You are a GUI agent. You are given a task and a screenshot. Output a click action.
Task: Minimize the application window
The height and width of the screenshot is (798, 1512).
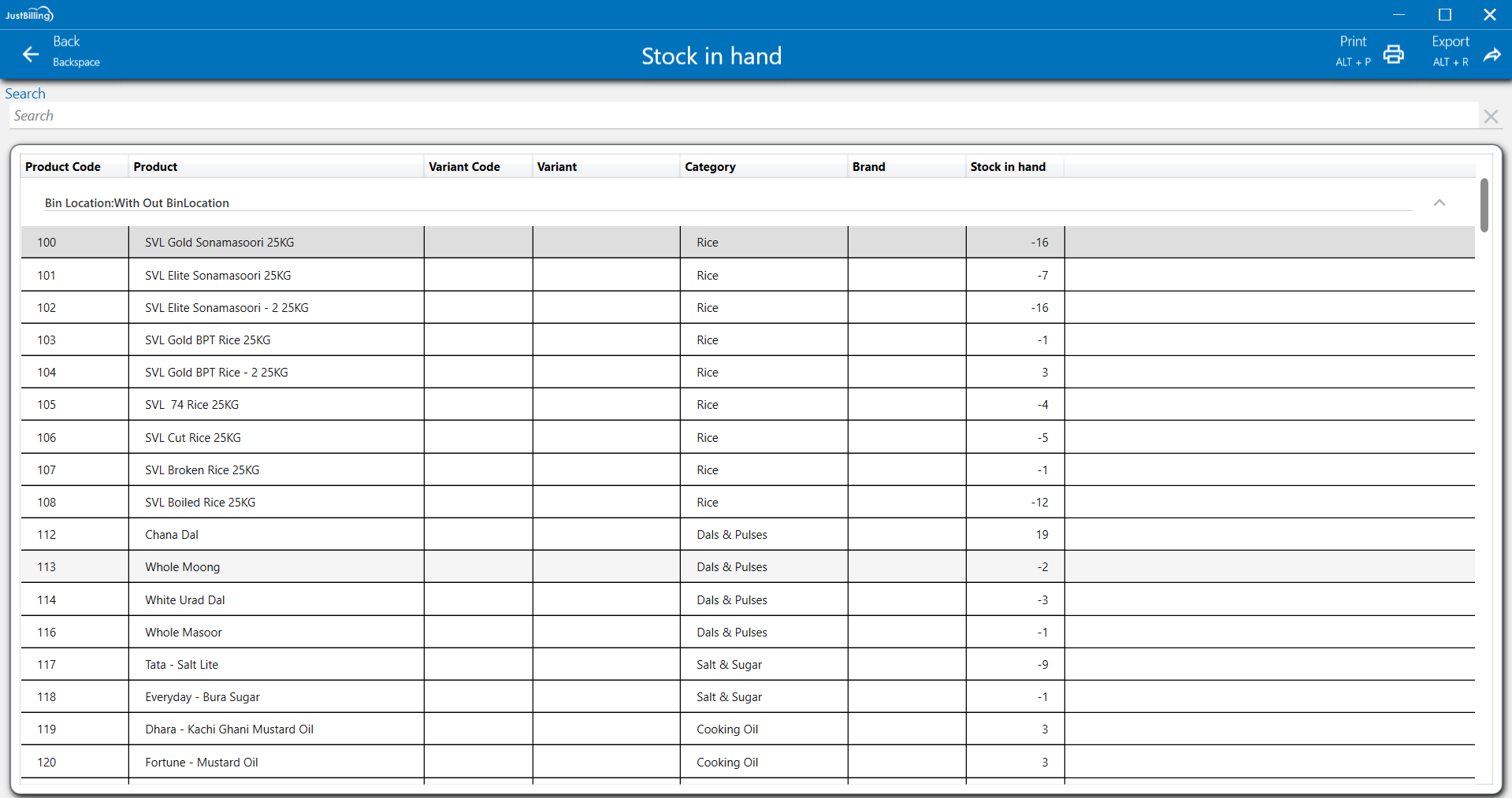1399,14
